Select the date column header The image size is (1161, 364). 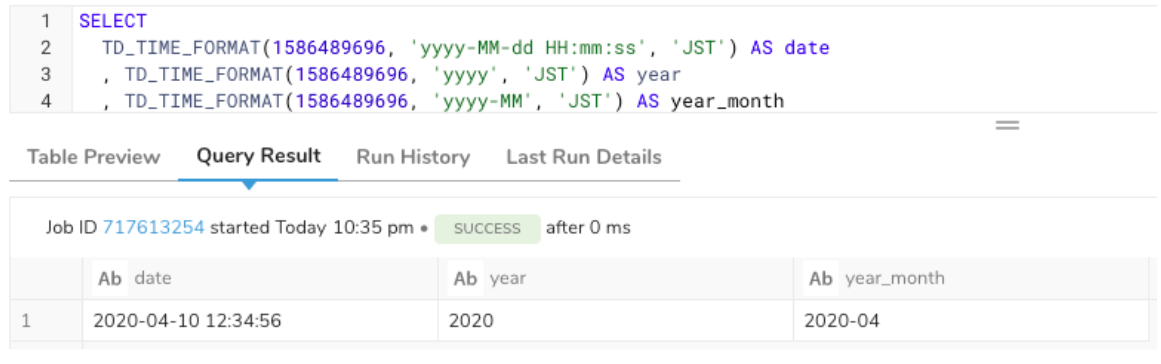[260, 279]
